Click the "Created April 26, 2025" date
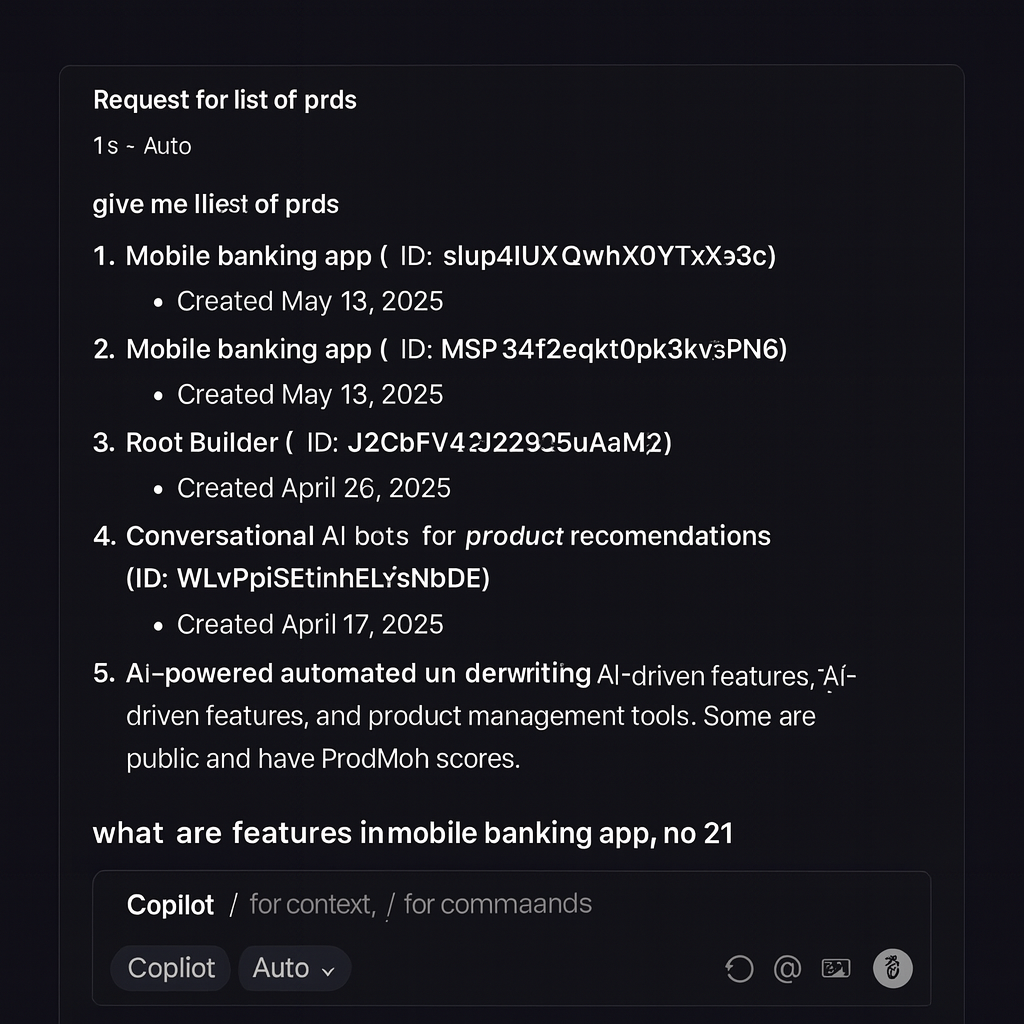The height and width of the screenshot is (1024, 1024). click(x=313, y=488)
